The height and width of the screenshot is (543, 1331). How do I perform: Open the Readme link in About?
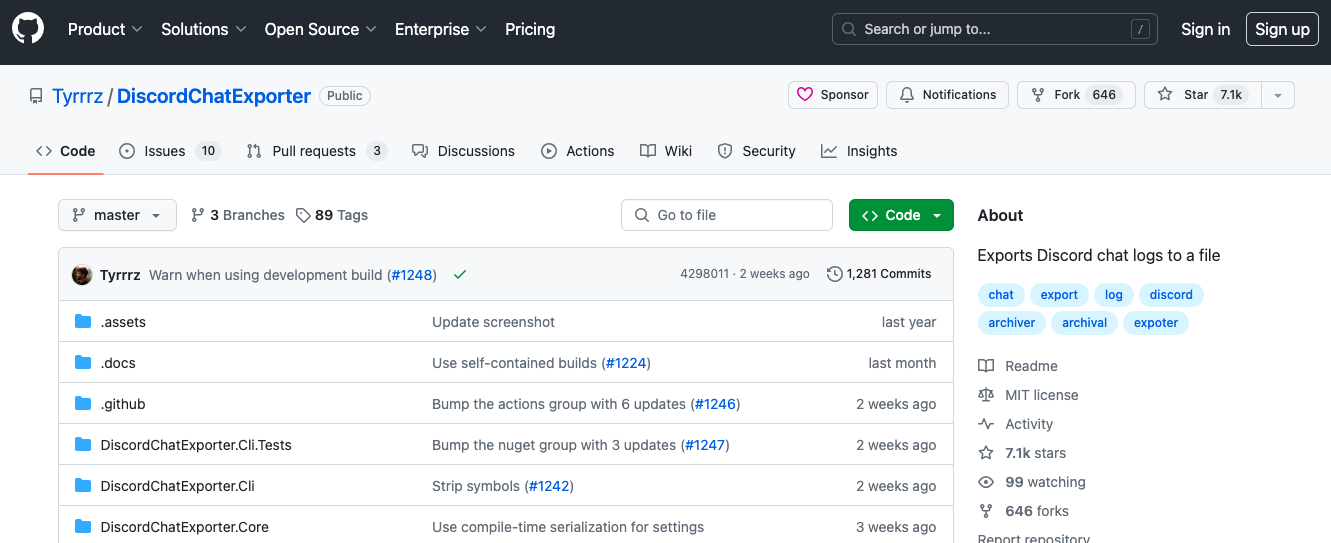tap(1018, 366)
